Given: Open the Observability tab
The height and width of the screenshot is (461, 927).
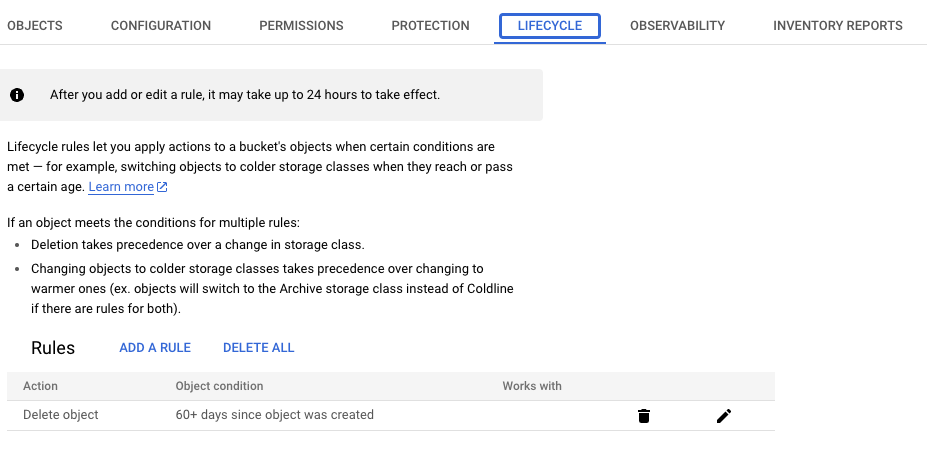Looking at the screenshot, I should pyautogui.click(x=677, y=26).
